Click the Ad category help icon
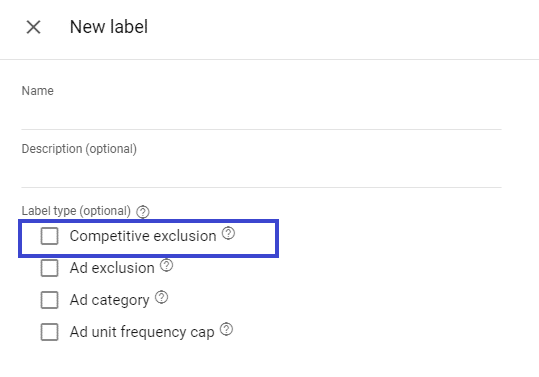Screen dimensions: 539x377 click(x=161, y=297)
